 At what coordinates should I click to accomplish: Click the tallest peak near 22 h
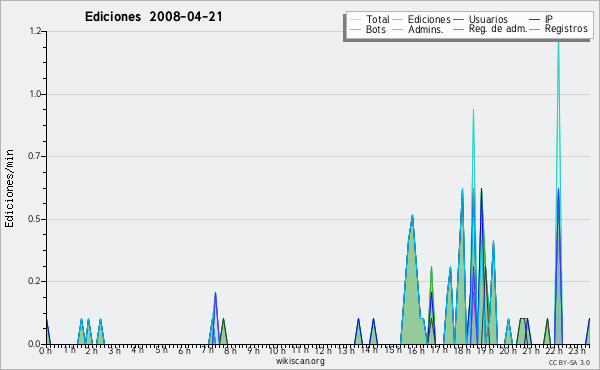click(558, 42)
